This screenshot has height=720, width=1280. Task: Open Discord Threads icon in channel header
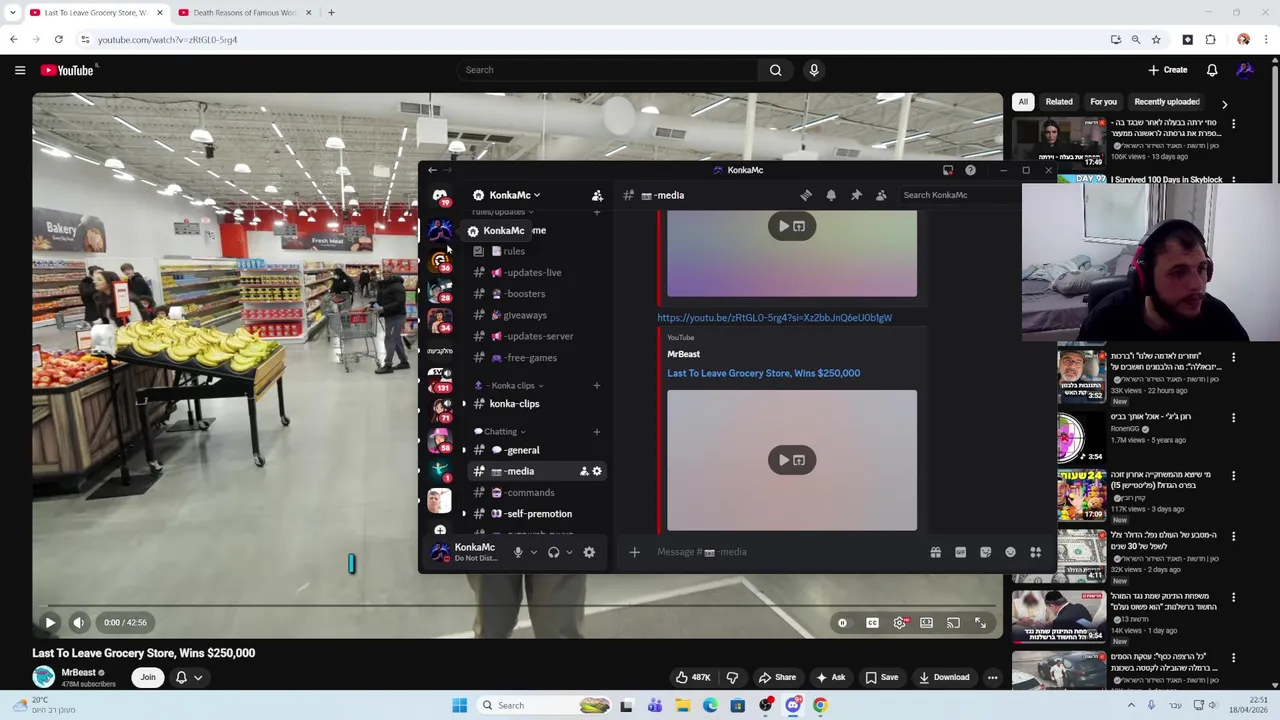806,195
